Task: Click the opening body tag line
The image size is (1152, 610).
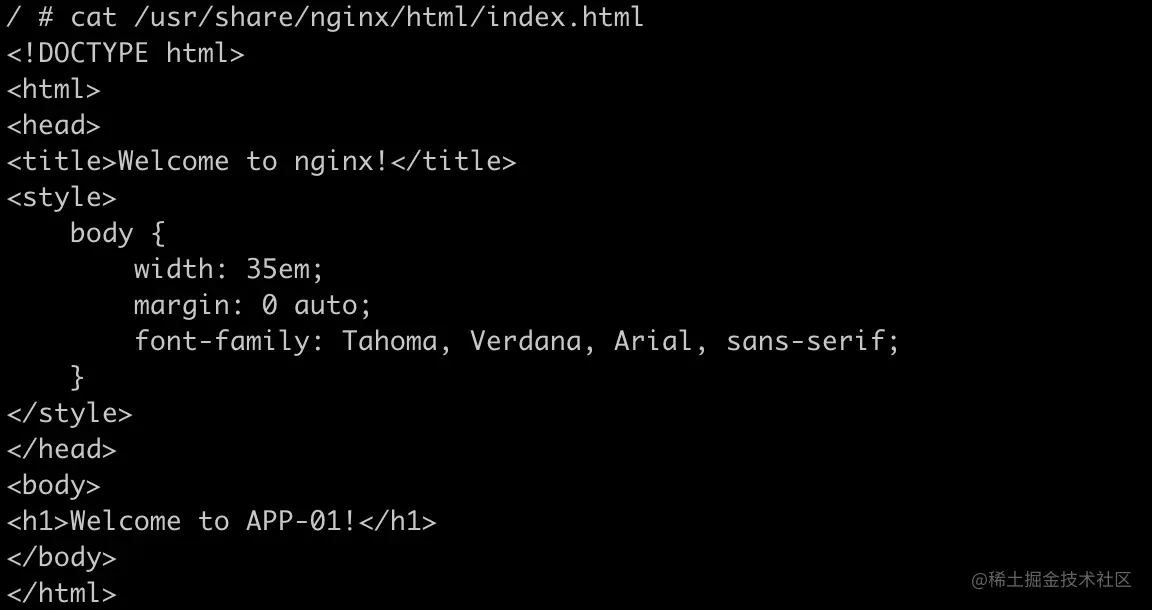Action: tap(53, 486)
